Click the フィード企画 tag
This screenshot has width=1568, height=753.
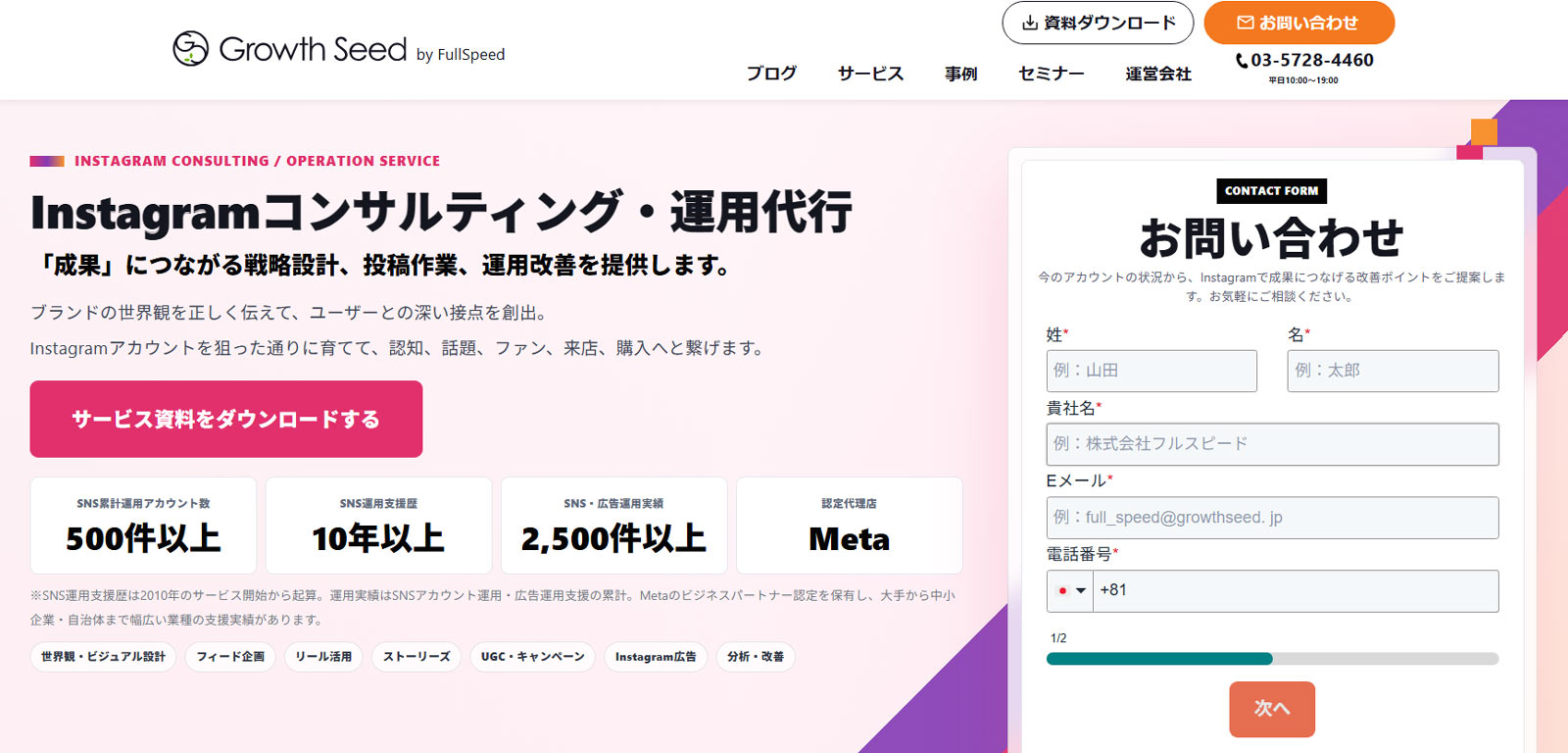230,657
